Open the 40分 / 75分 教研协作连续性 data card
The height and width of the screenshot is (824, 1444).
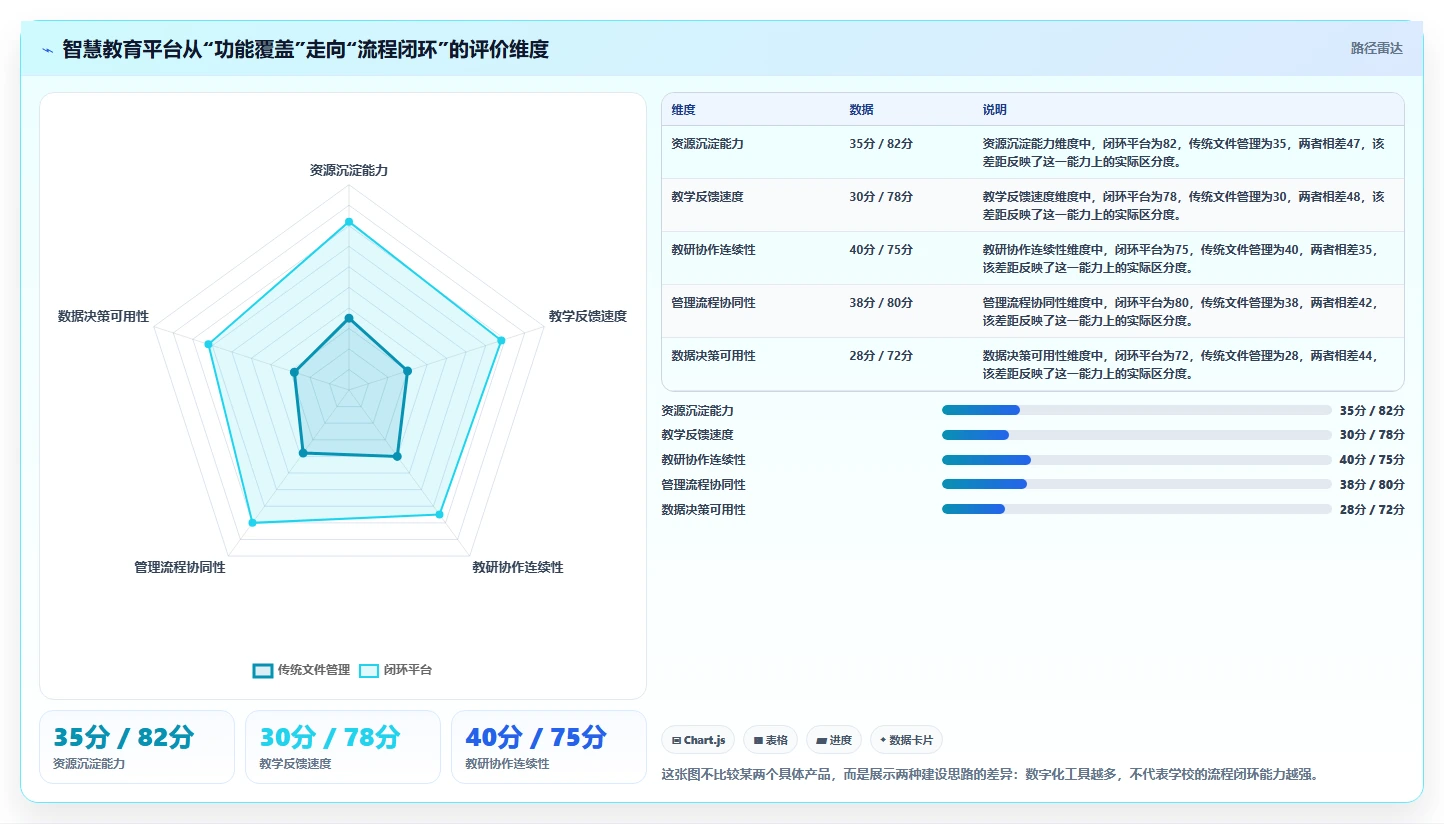click(549, 747)
